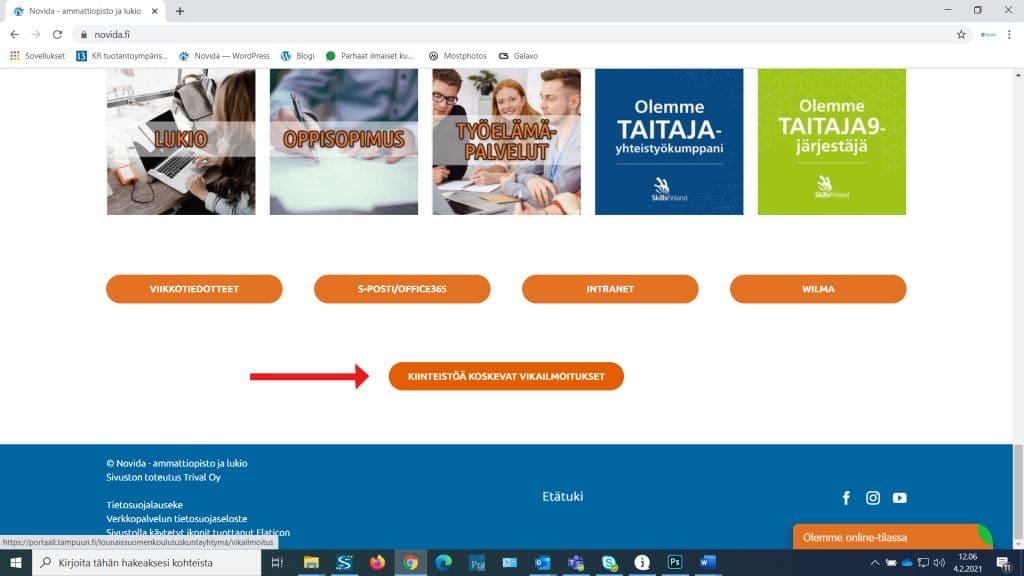Open the Novida — WordPress bookmark
Viewport: 1024px width, 576px height.
point(224,56)
